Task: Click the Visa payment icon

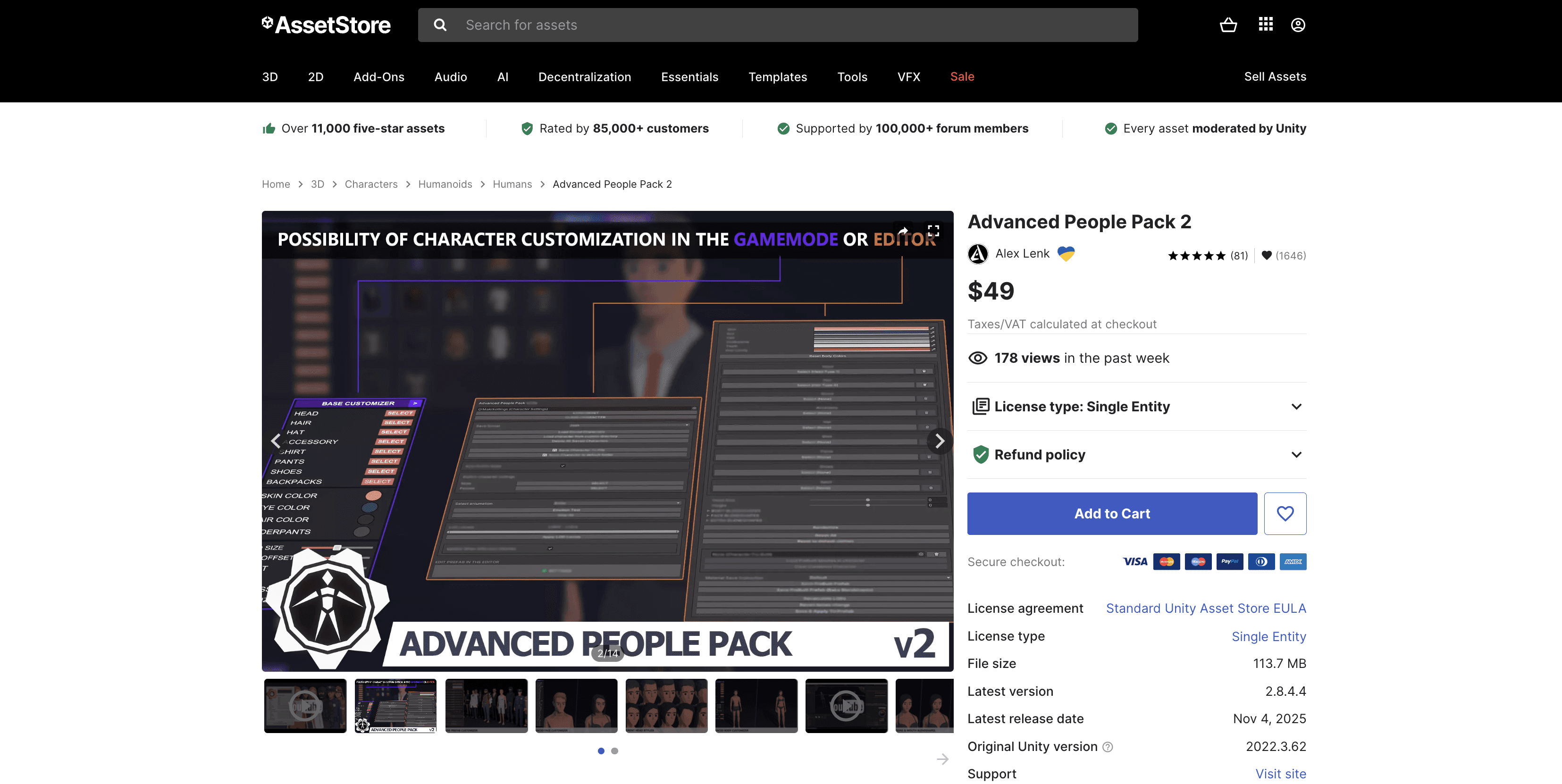Action: [x=1134, y=561]
